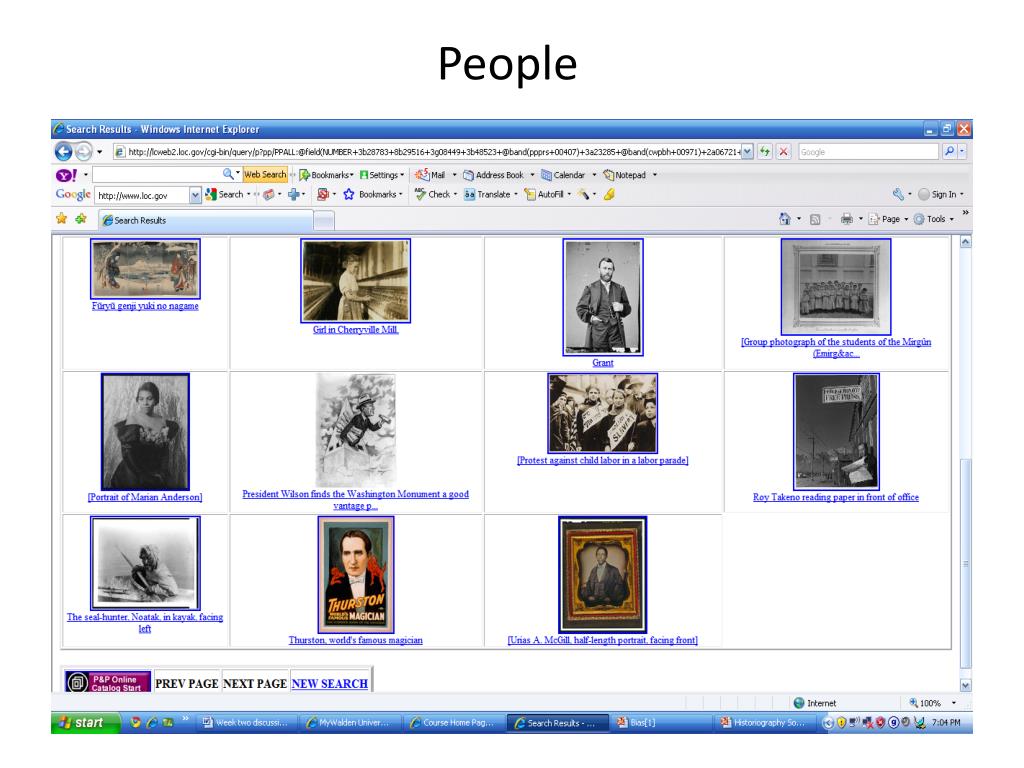The width and height of the screenshot is (1024, 768).
Task: Click the Windows Start button
Action: pos(86,723)
